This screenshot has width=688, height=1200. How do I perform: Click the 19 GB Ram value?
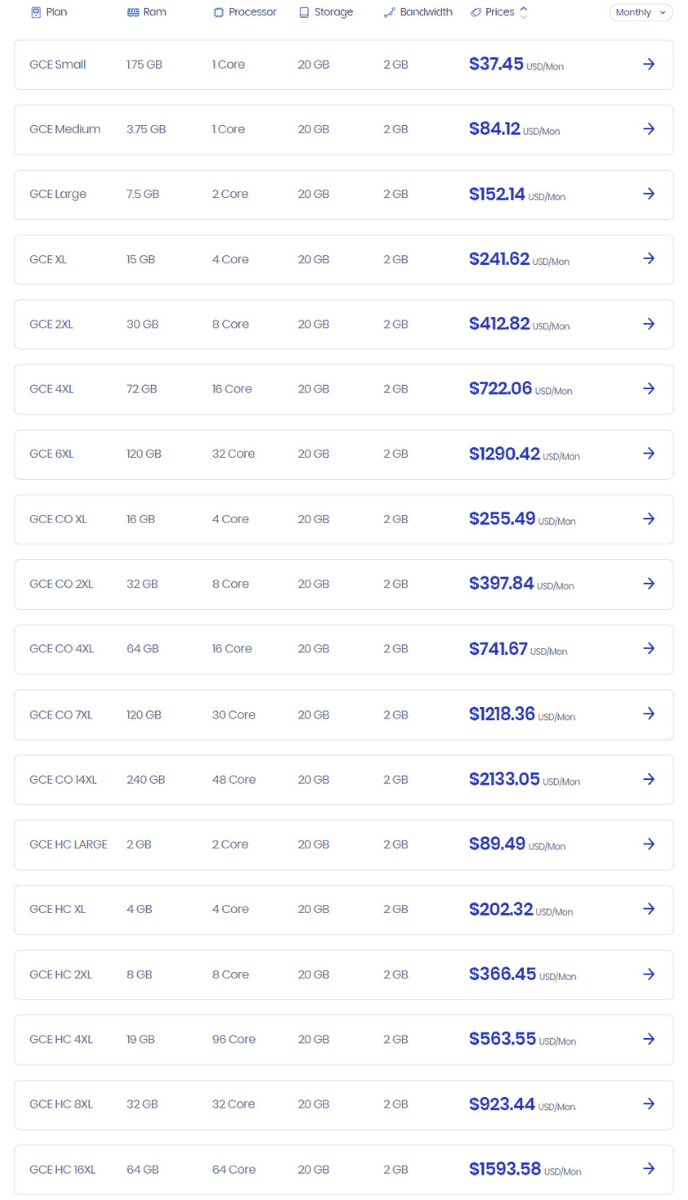pyautogui.click(x=141, y=1039)
